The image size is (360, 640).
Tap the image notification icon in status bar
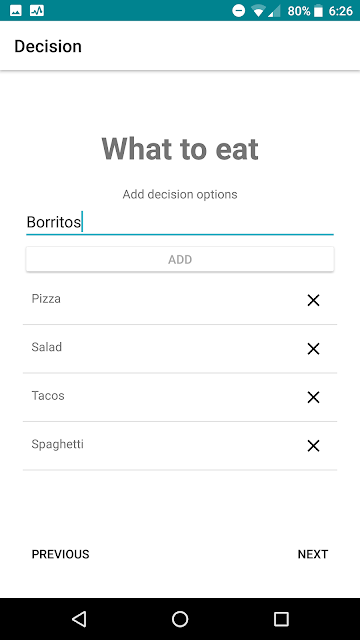point(16,11)
